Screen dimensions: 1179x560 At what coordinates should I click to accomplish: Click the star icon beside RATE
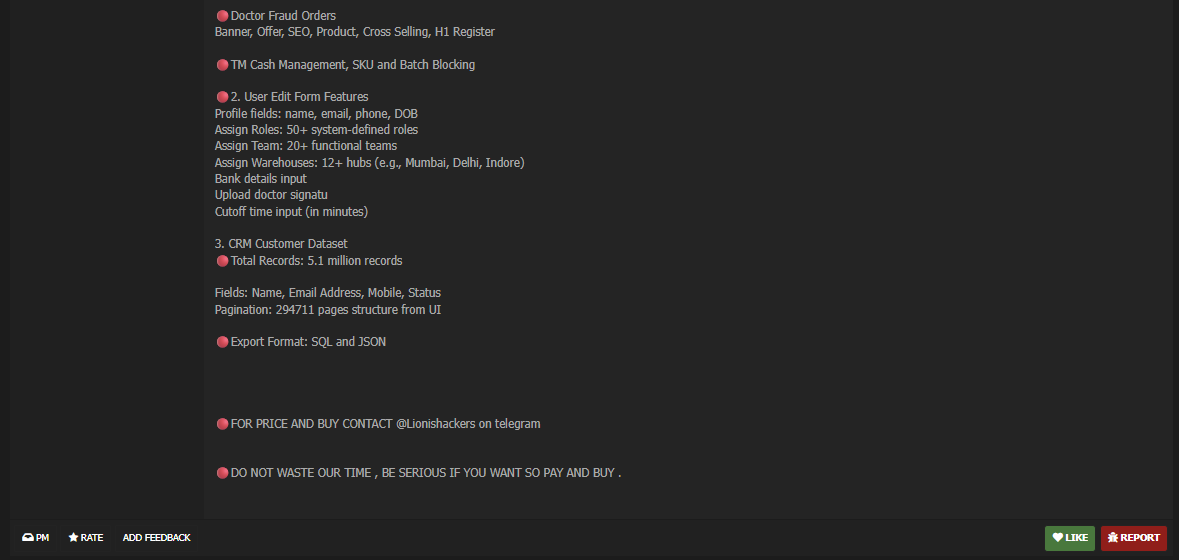[73, 538]
